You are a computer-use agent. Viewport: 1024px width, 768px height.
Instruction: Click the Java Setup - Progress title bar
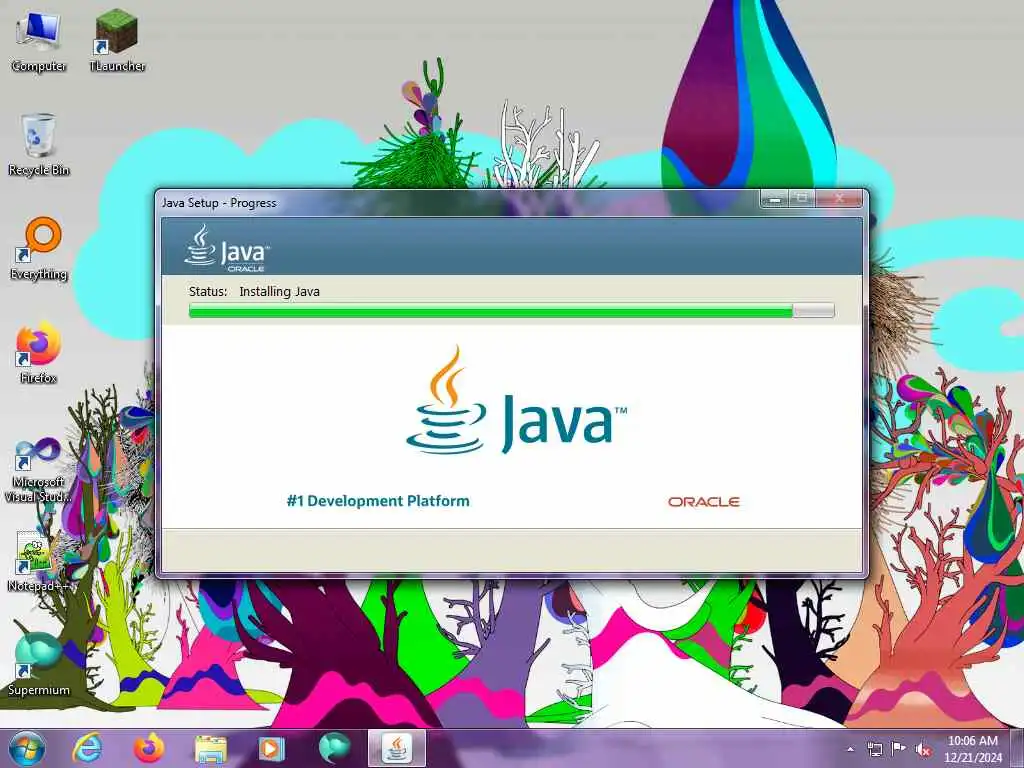pos(457,202)
